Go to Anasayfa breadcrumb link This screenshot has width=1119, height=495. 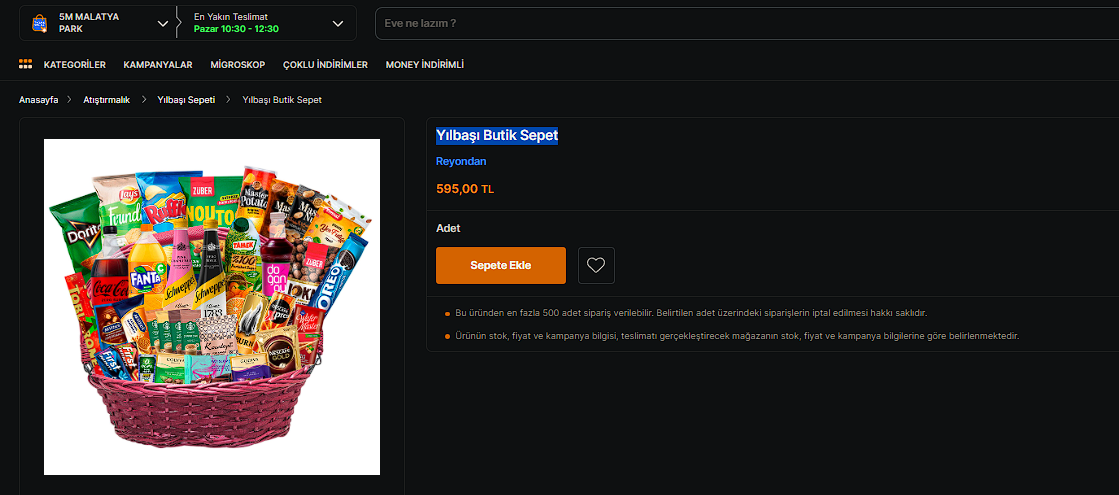point(39,100)
